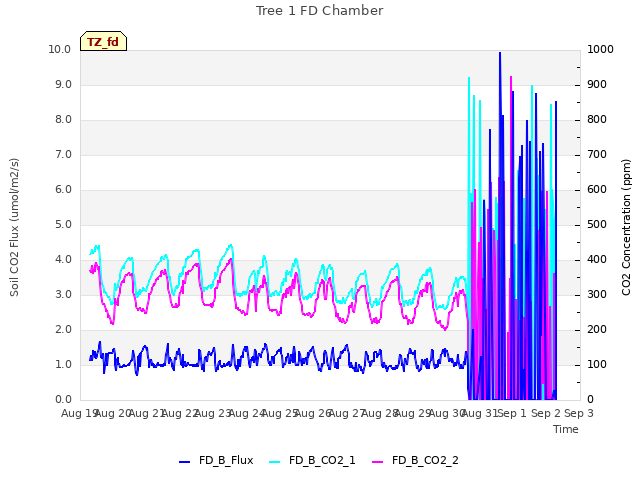
Task: Click the 2.0 left axis tick label
Action: (63, 329)
